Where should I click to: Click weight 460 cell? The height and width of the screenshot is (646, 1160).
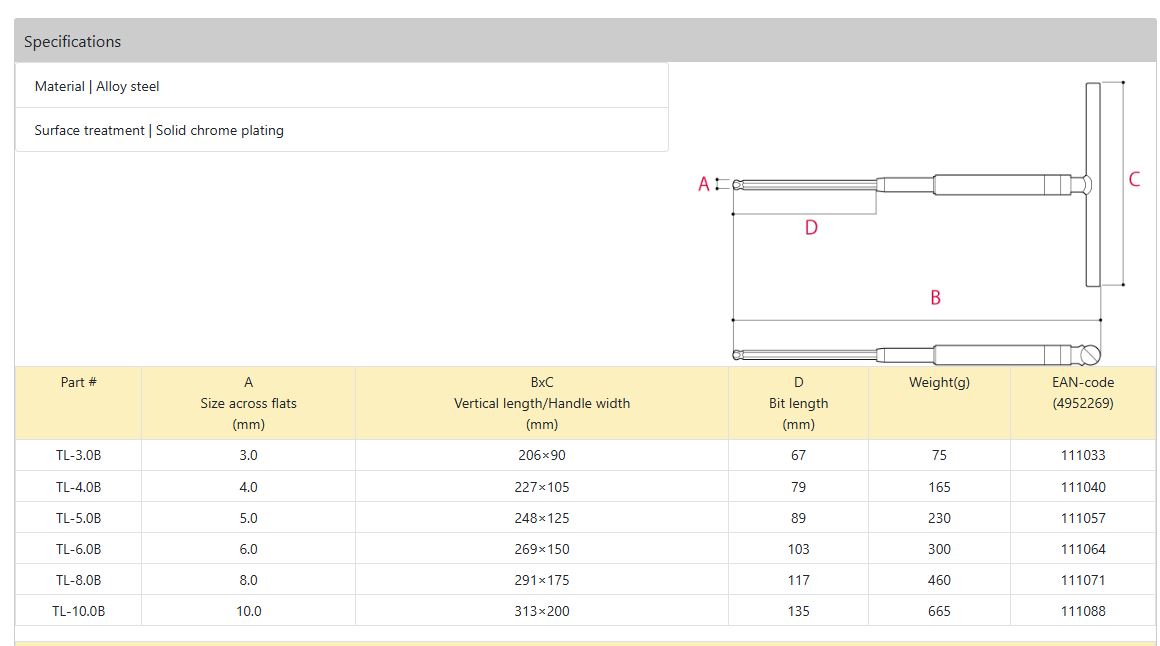click(939, 580)
